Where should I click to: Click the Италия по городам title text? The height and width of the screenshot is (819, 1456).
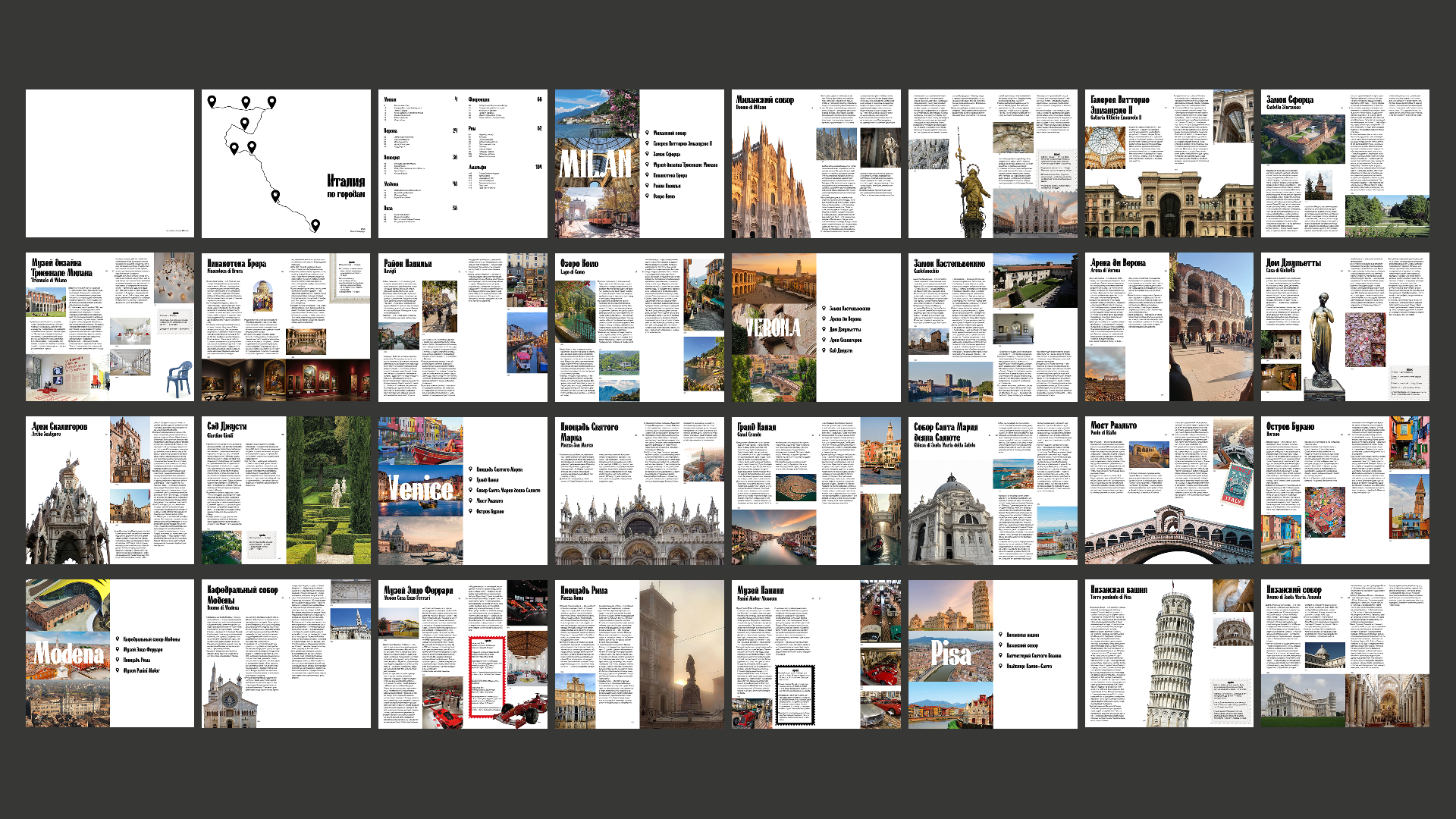pos(346,186)
